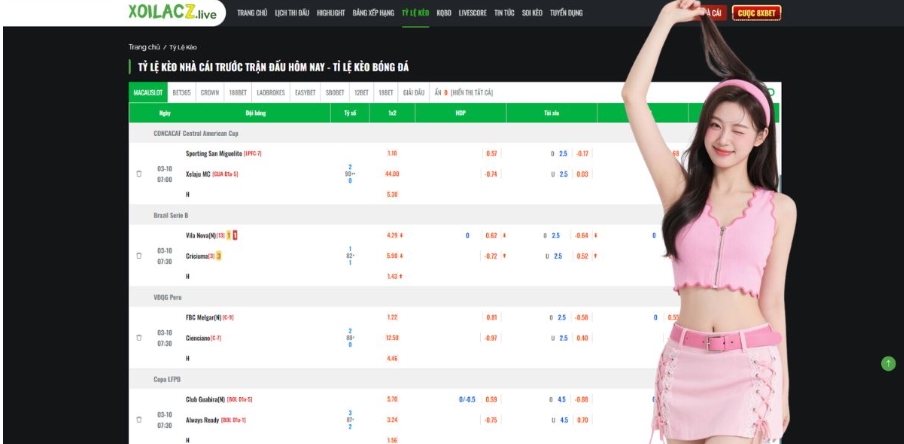Image resolution: width=904 pixels, height=444 pixels.
Task: Click trash icon for Vila Nova match
Action: click(139, 255)
